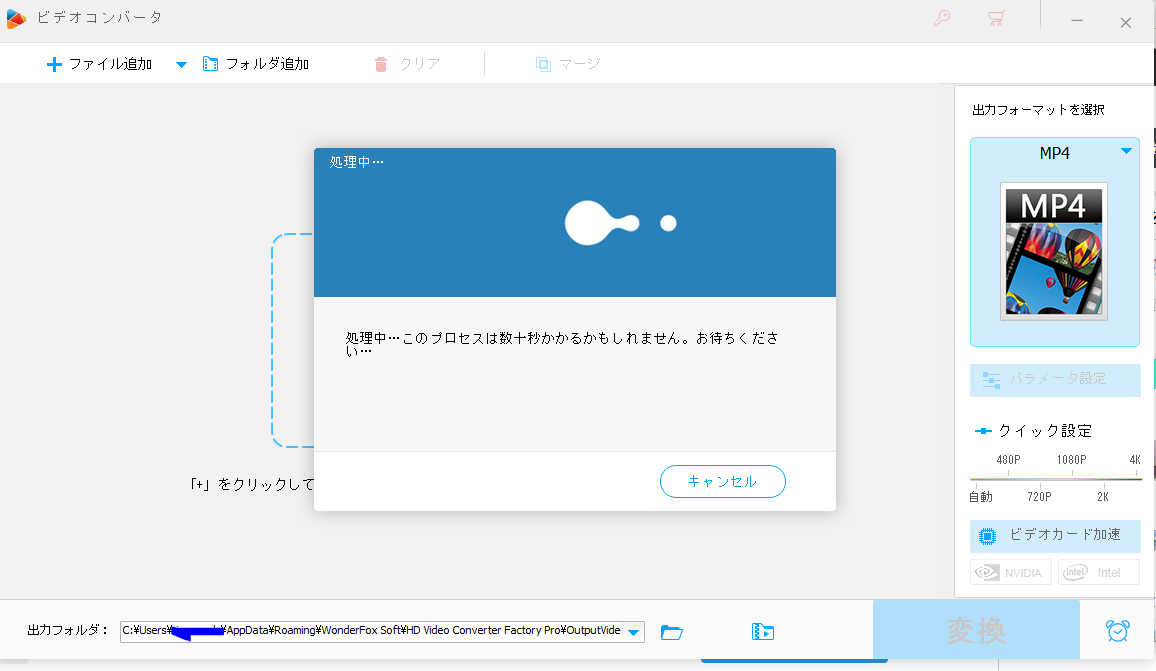Click the MP4 format thumbnail image
Screen dimensions: 1156x671
[x=1054, y=251]
